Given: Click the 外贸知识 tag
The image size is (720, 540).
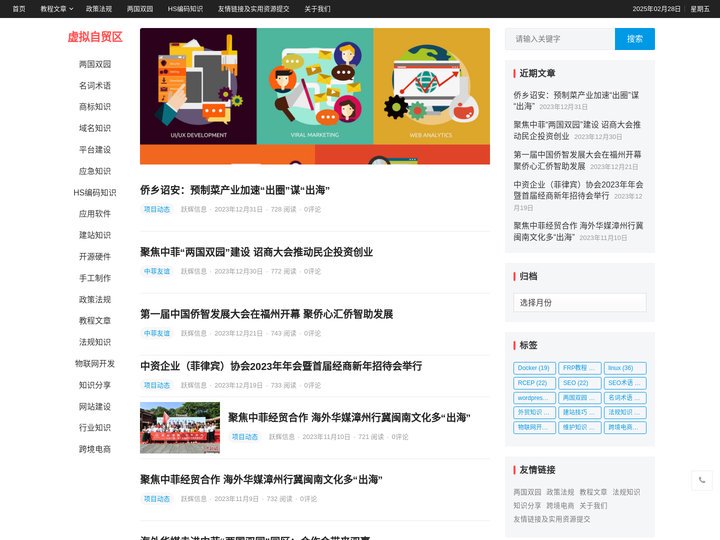Looking at the screenshot, I should [x=534, y=412].
